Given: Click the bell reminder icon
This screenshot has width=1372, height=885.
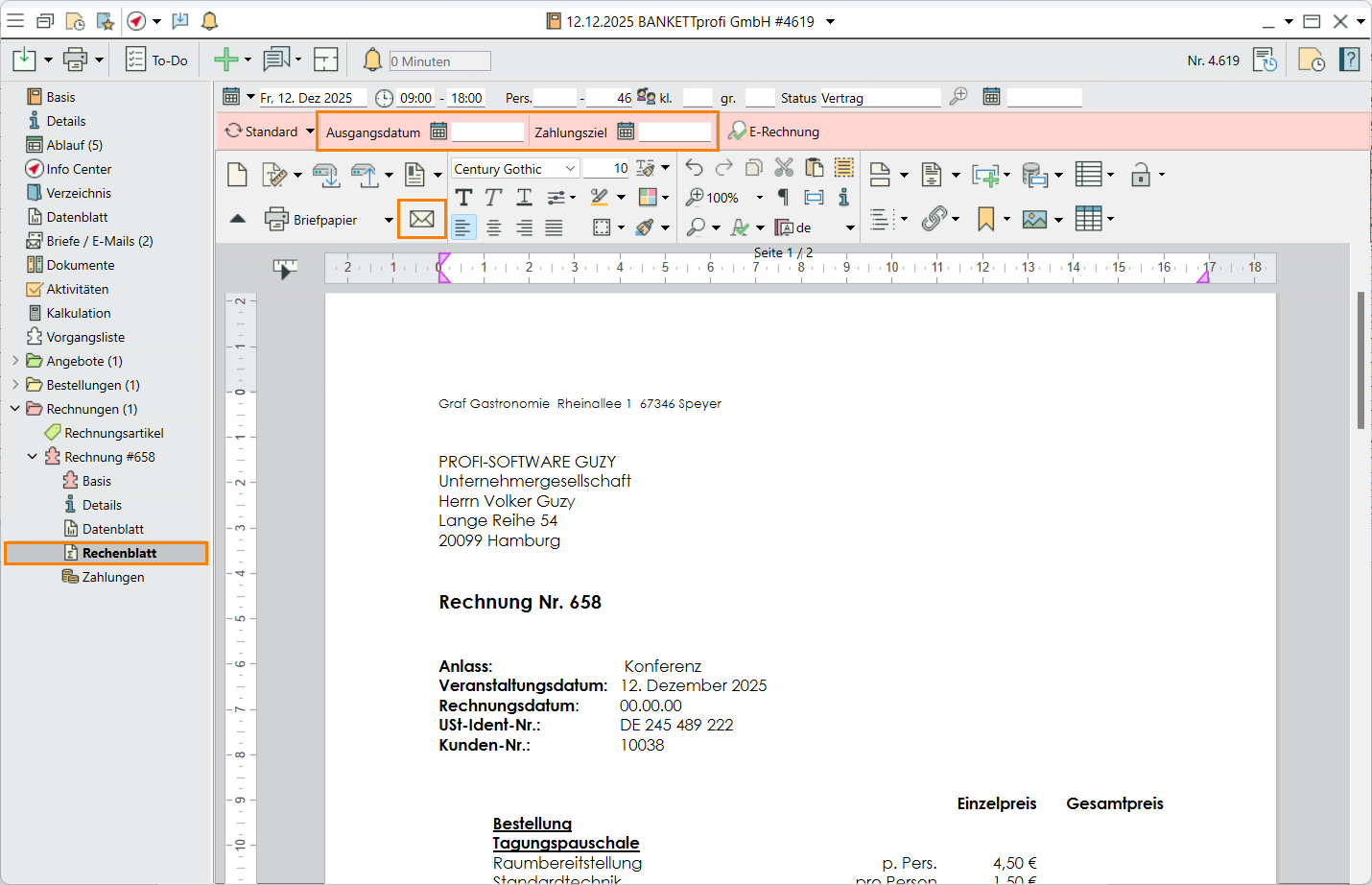Looking at the screenshot, I should tap(372, 60).
